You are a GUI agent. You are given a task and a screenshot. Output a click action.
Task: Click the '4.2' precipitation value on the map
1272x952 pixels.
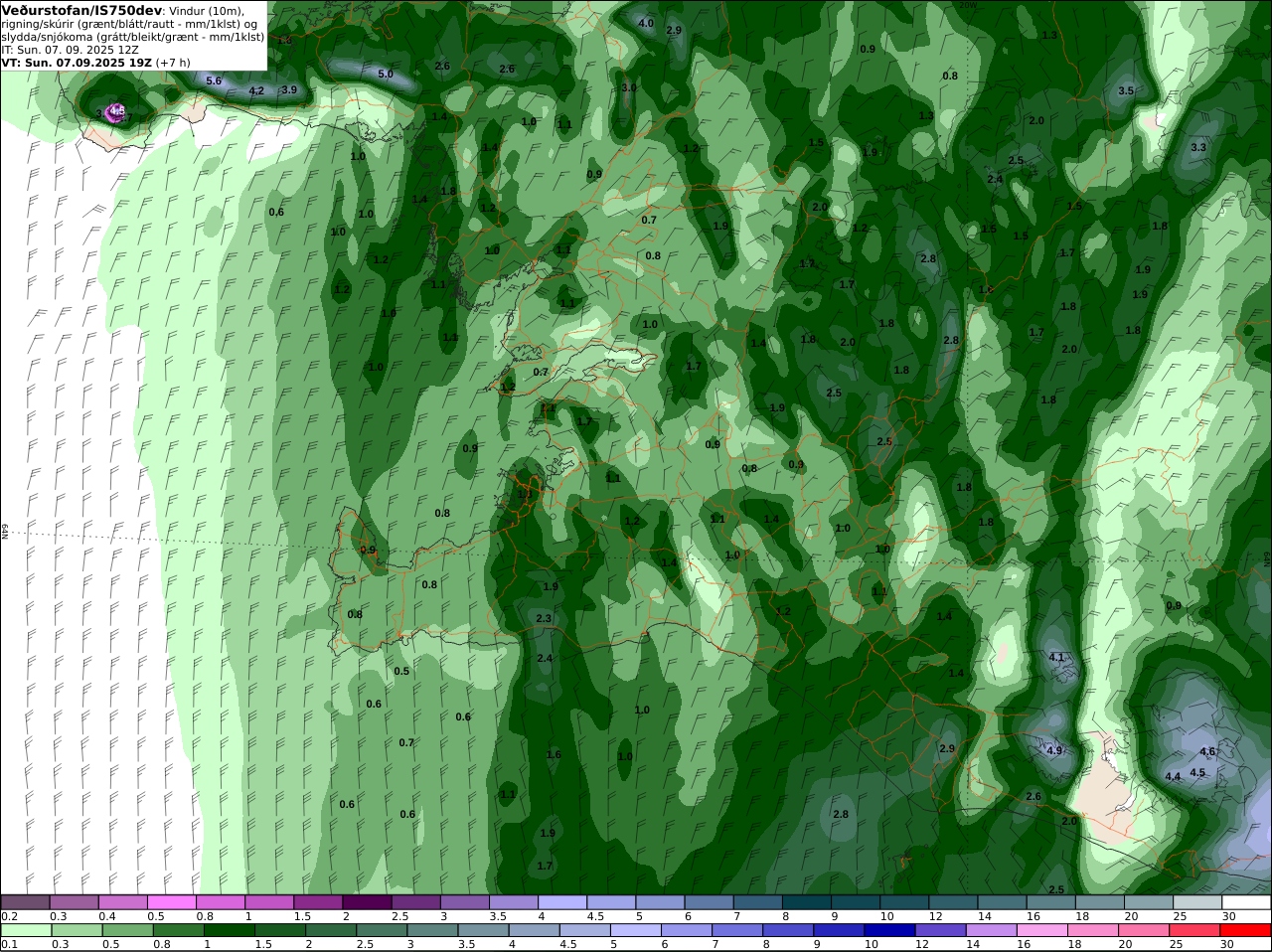(256, 90)
